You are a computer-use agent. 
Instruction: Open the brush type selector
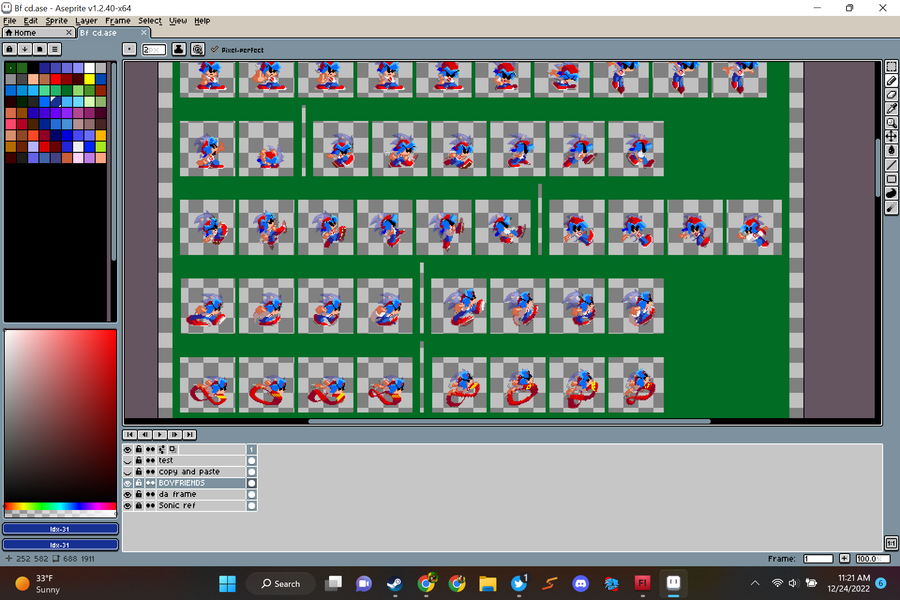(130, 49)
